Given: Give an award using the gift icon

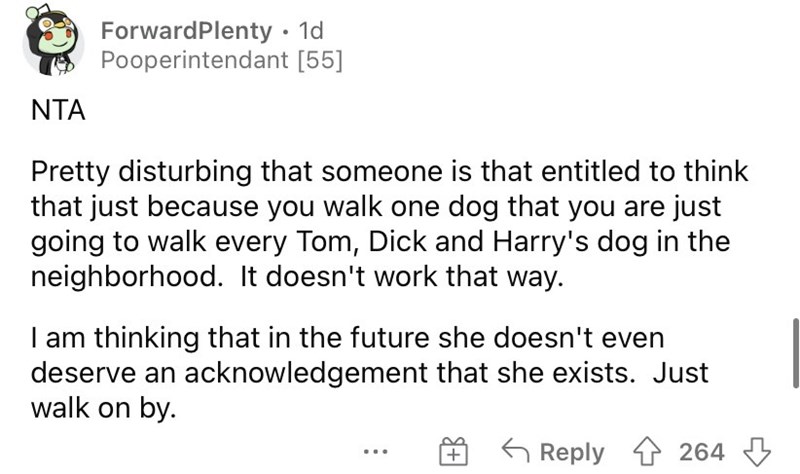Looking at the screenshot, I should [x=453, y=452].
